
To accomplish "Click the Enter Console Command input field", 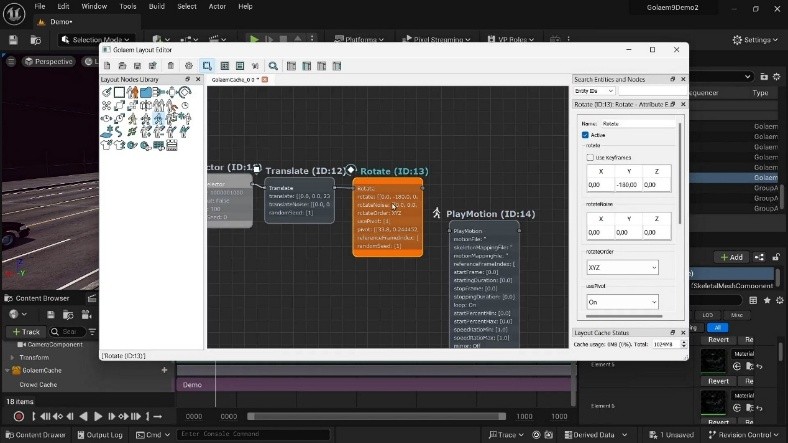I will (x=253, y=434).
